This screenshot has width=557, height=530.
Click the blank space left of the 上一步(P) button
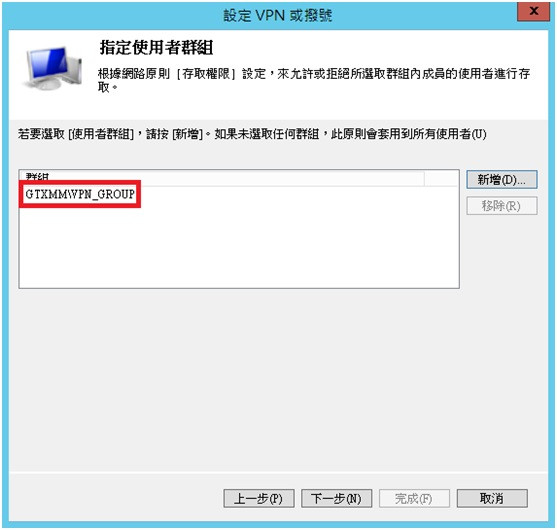117,499
